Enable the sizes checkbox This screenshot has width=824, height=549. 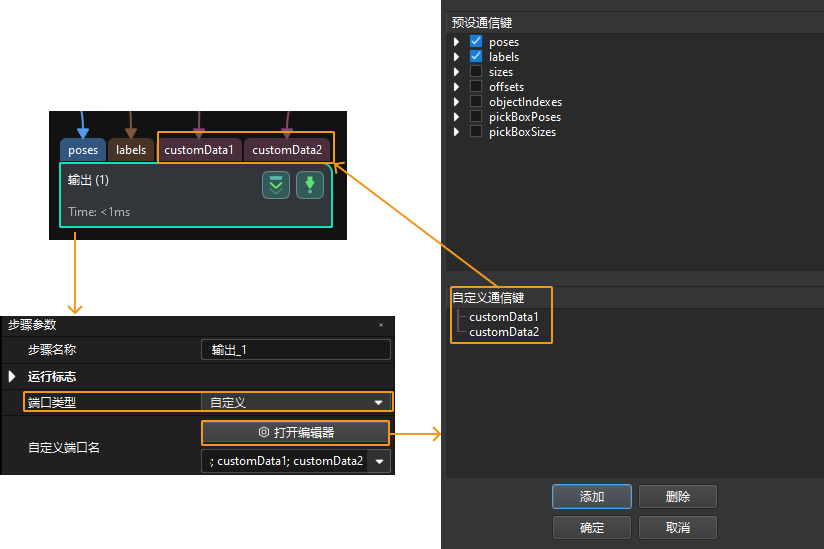(x=476, y=71)
